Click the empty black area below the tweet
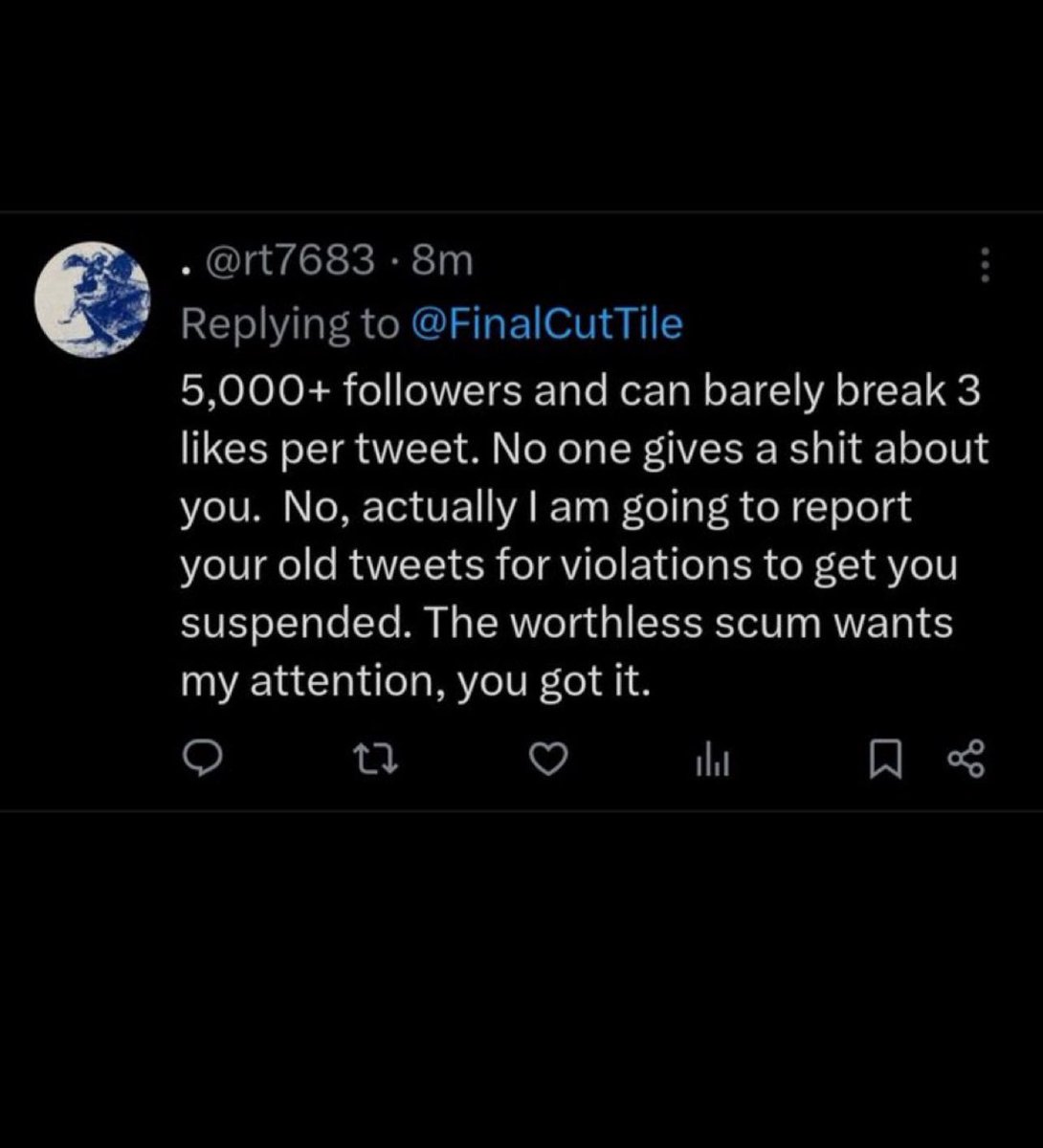The image size is (1043, 1148). (521, 976)
